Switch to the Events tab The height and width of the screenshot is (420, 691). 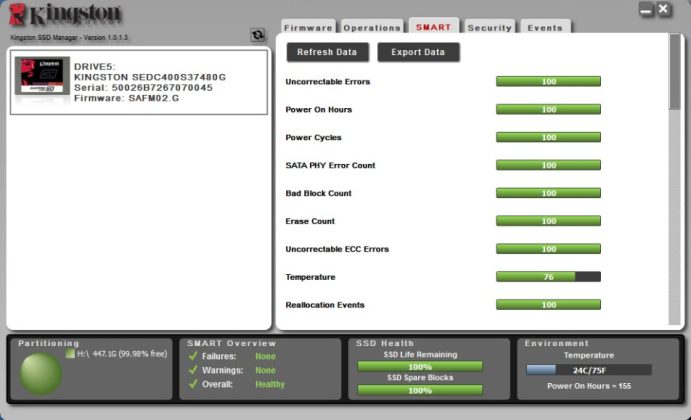click(545, 27)
